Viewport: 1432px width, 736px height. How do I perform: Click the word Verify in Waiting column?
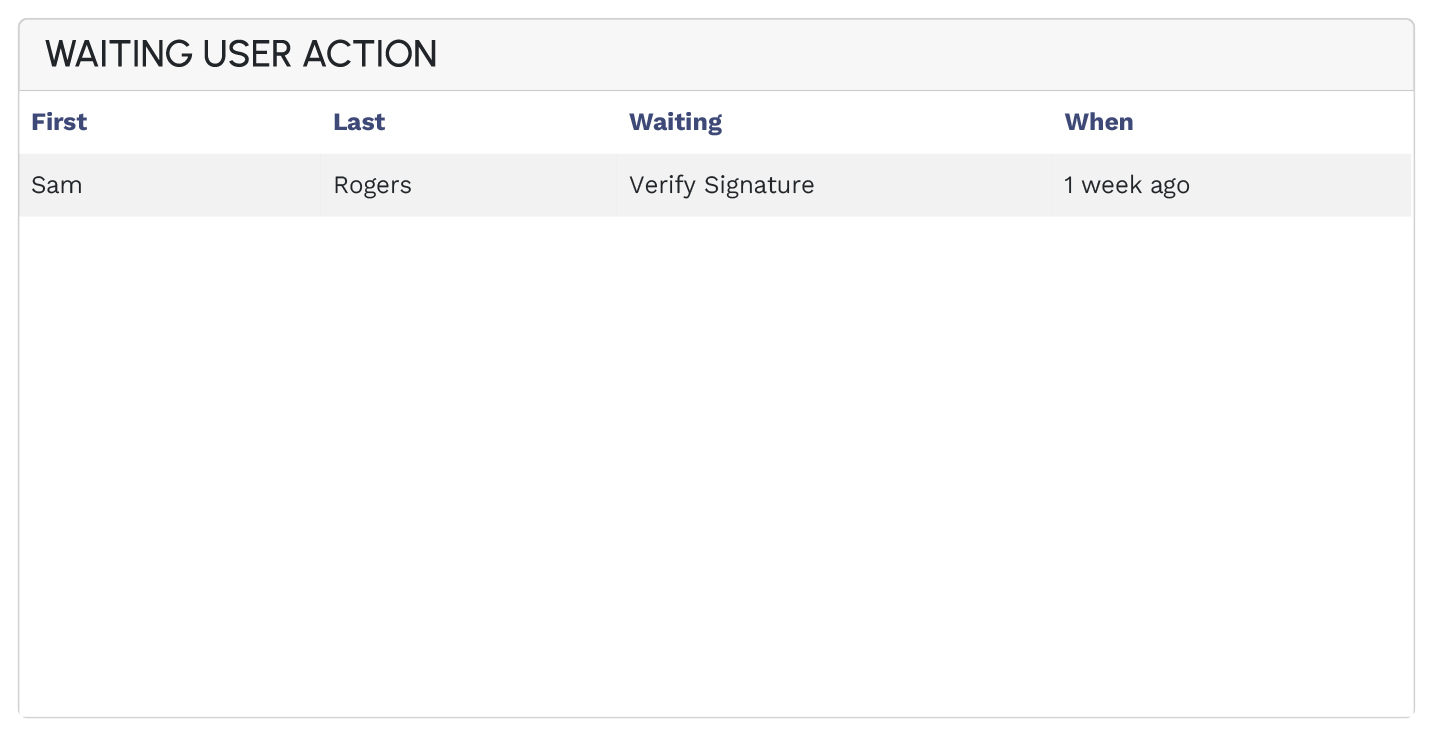pyautogui.click(x=662, y=185)
